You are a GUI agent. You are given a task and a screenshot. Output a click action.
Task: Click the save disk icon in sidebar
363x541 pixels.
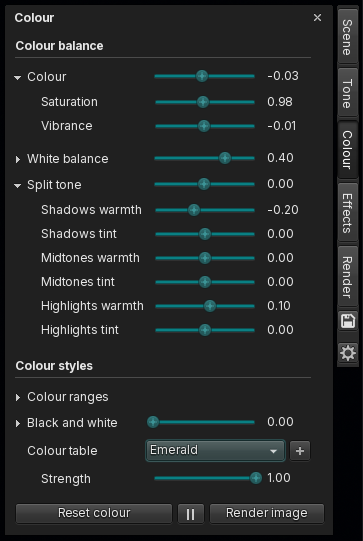pyautogui.click(x=347, y=321)
